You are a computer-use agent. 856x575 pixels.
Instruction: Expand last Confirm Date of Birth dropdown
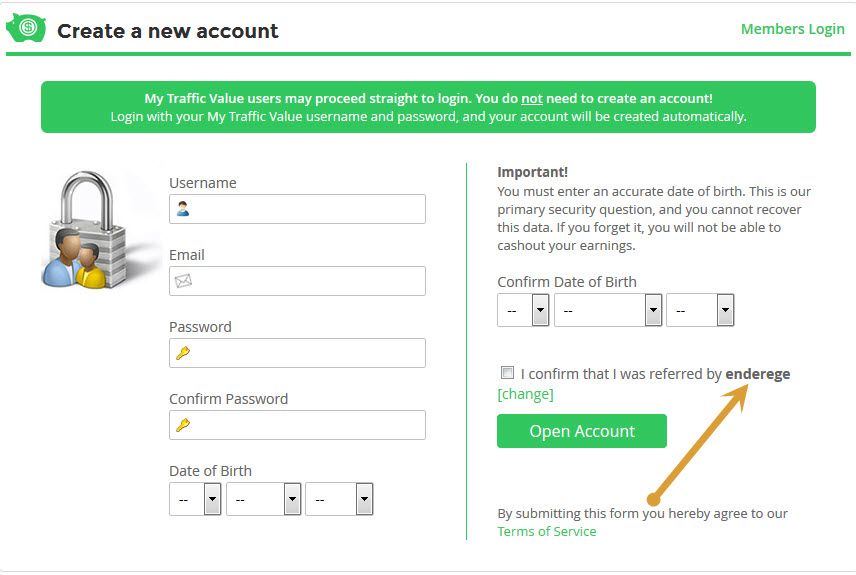(700, 310)
